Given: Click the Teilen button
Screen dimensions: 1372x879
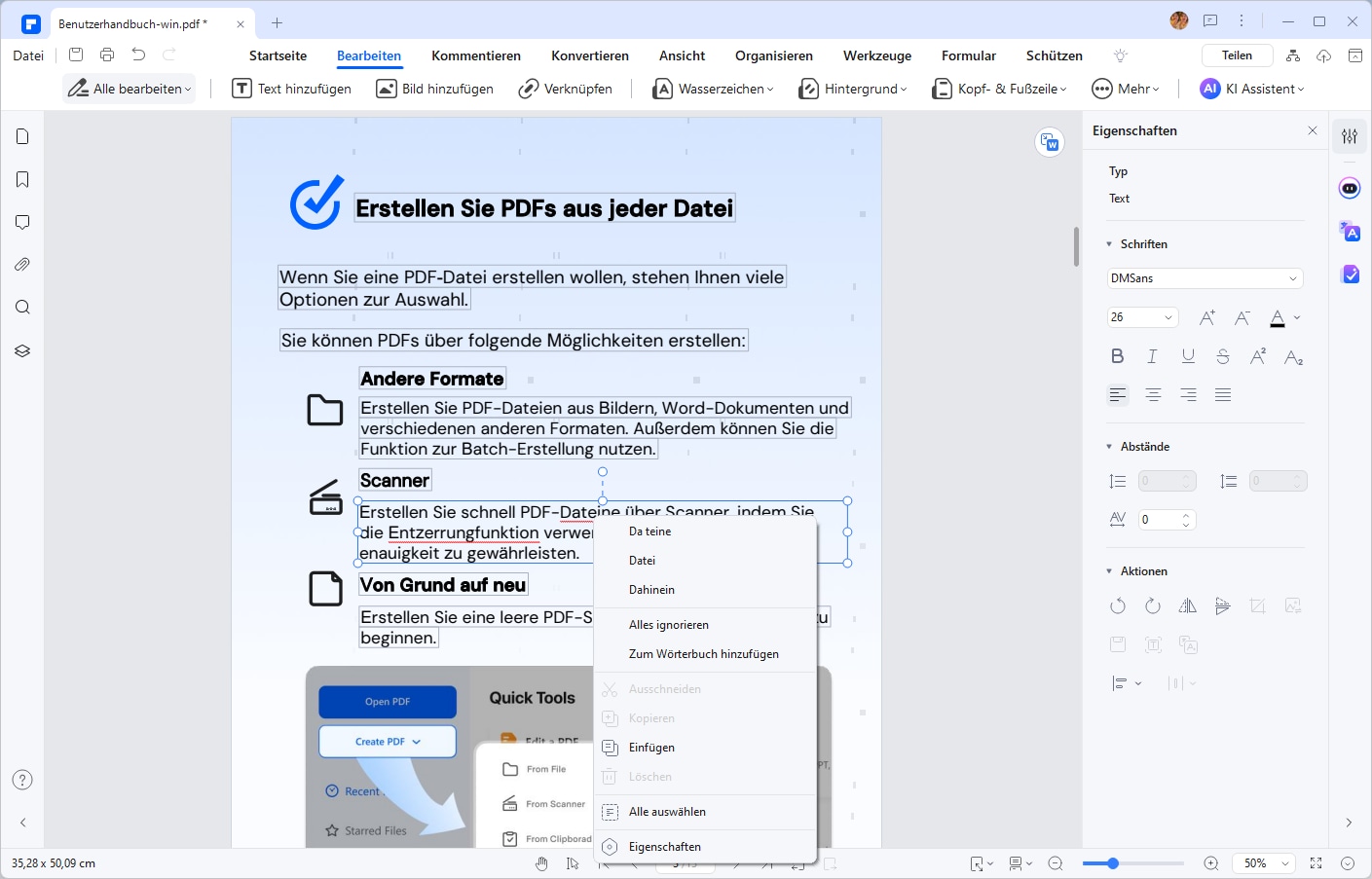Looking at the screenshot, I should point(1238,55).
